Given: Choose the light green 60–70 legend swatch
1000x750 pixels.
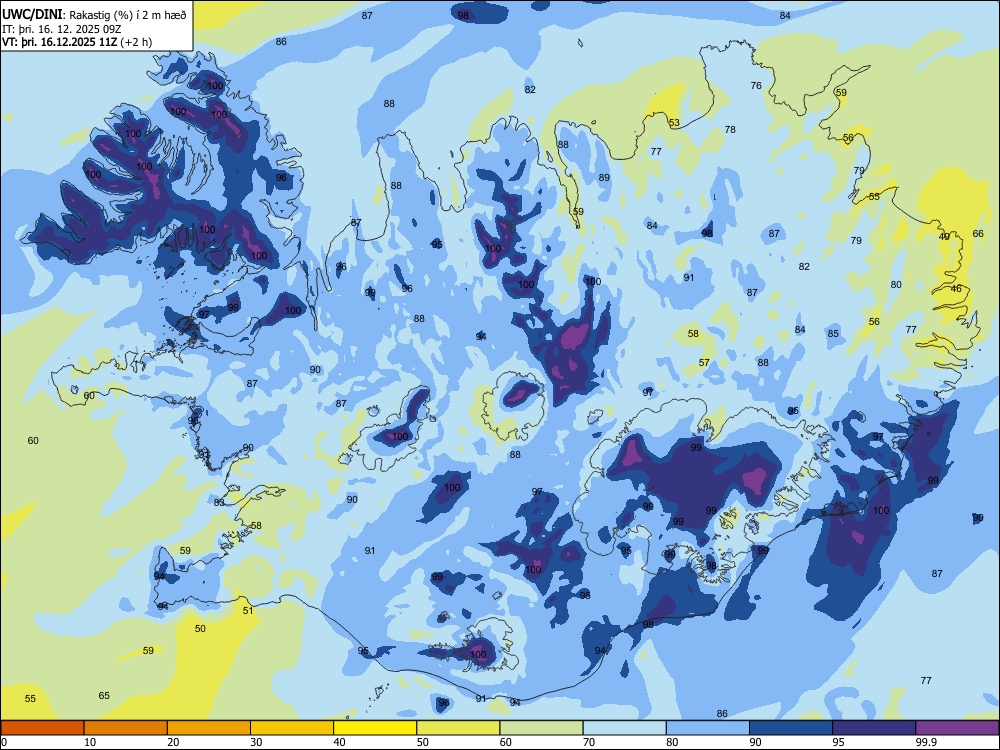Looking at the screenshot, I should click(x=541, y=728).
